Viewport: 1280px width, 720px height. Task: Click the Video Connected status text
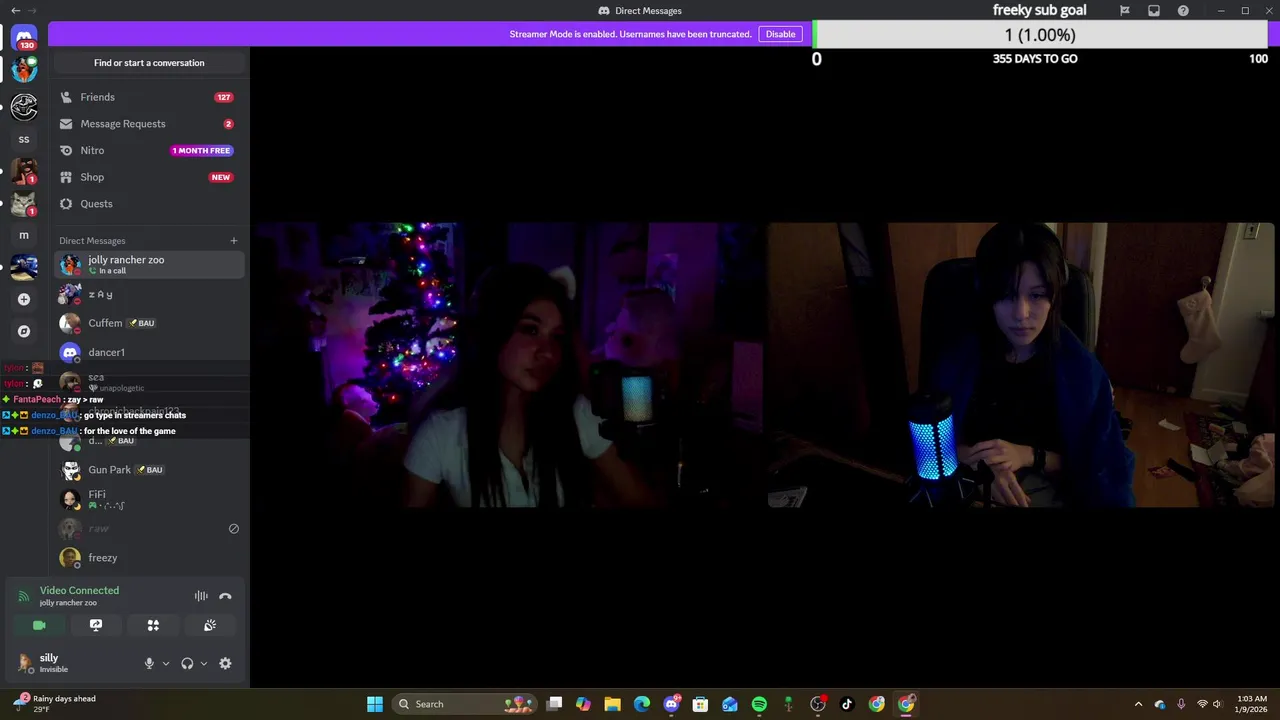pos(79,590)
